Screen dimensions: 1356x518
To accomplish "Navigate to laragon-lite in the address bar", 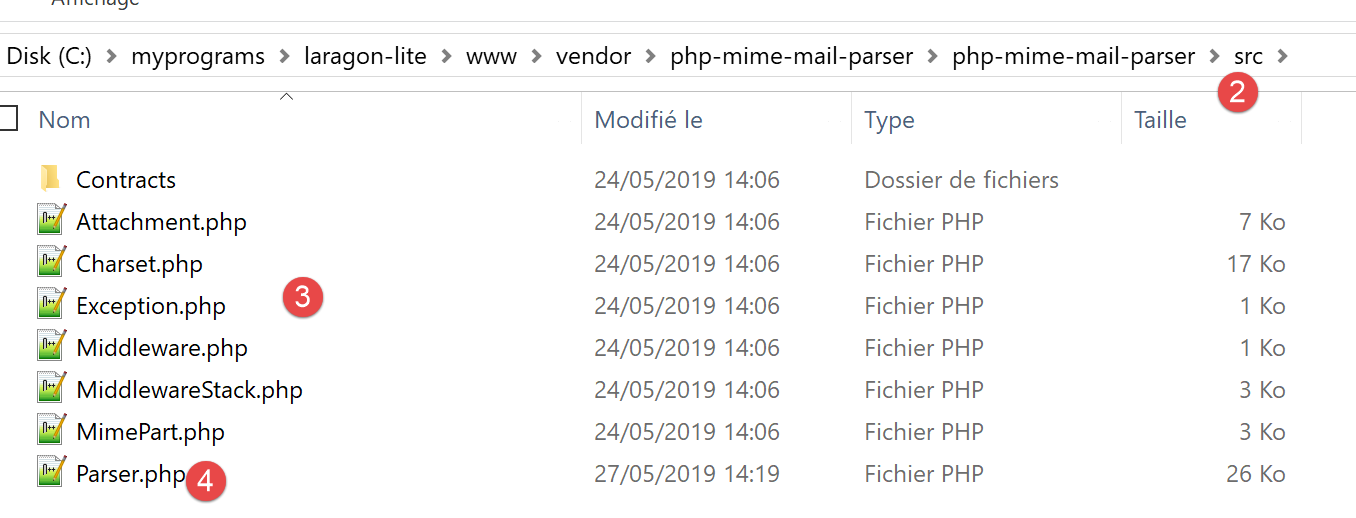I will tap(365, 56).
